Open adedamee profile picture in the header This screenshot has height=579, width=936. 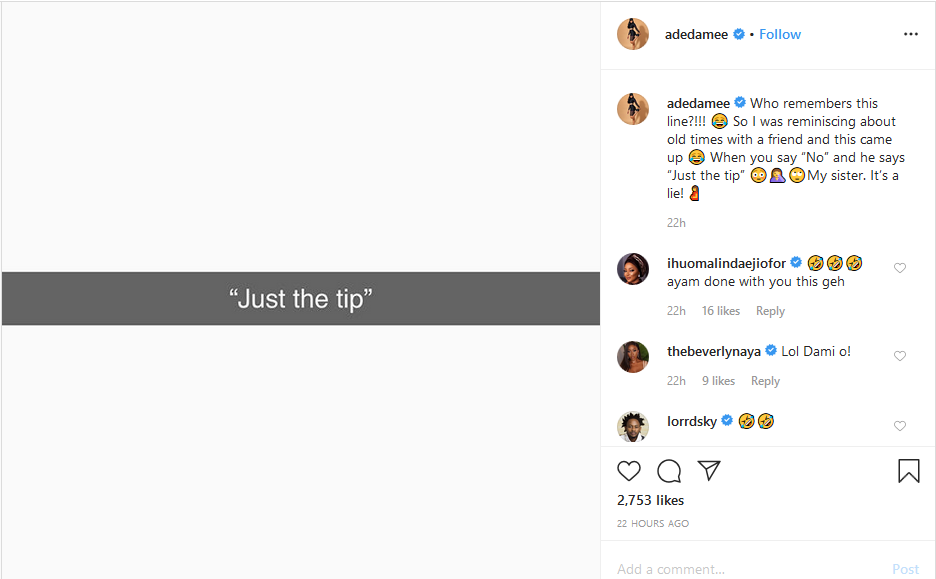pyautogui.click(x=633, y=34)
